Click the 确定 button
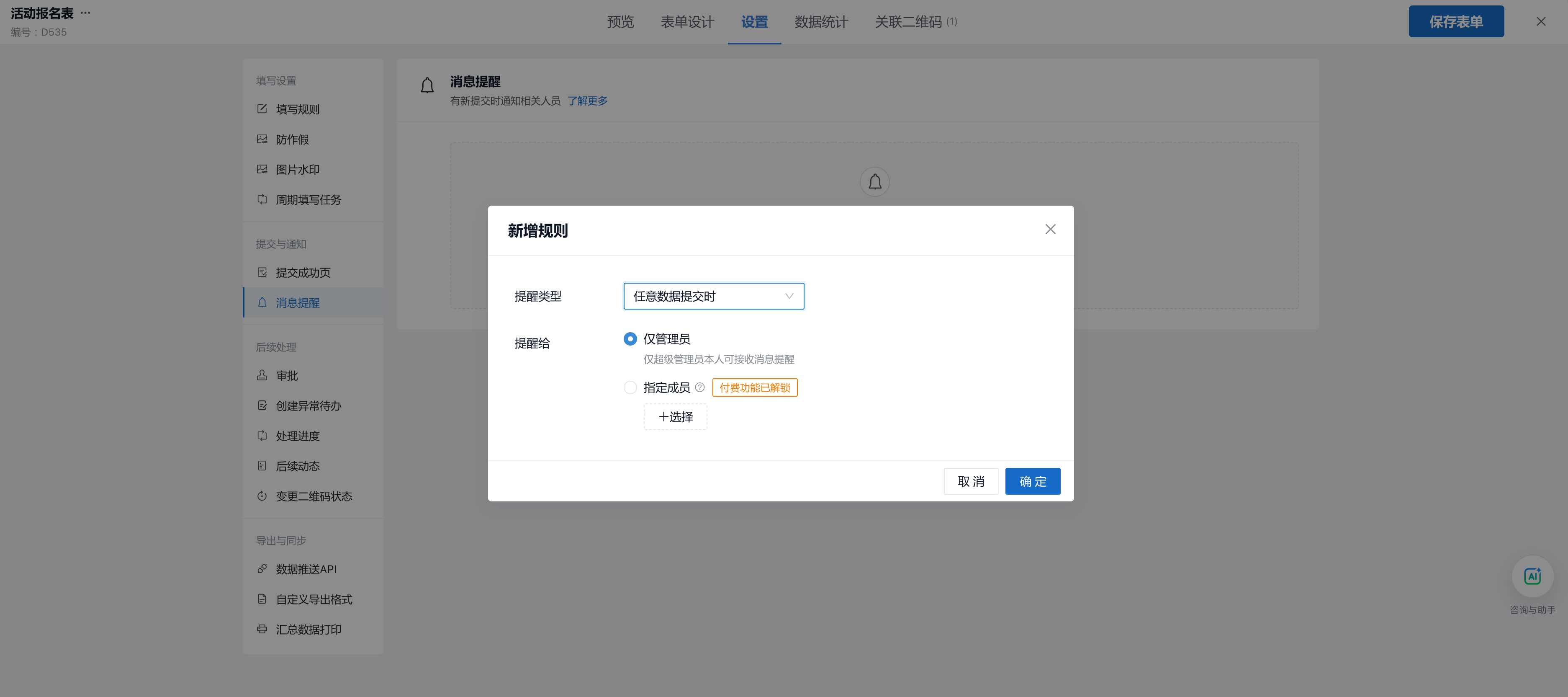 (1032, 481)
